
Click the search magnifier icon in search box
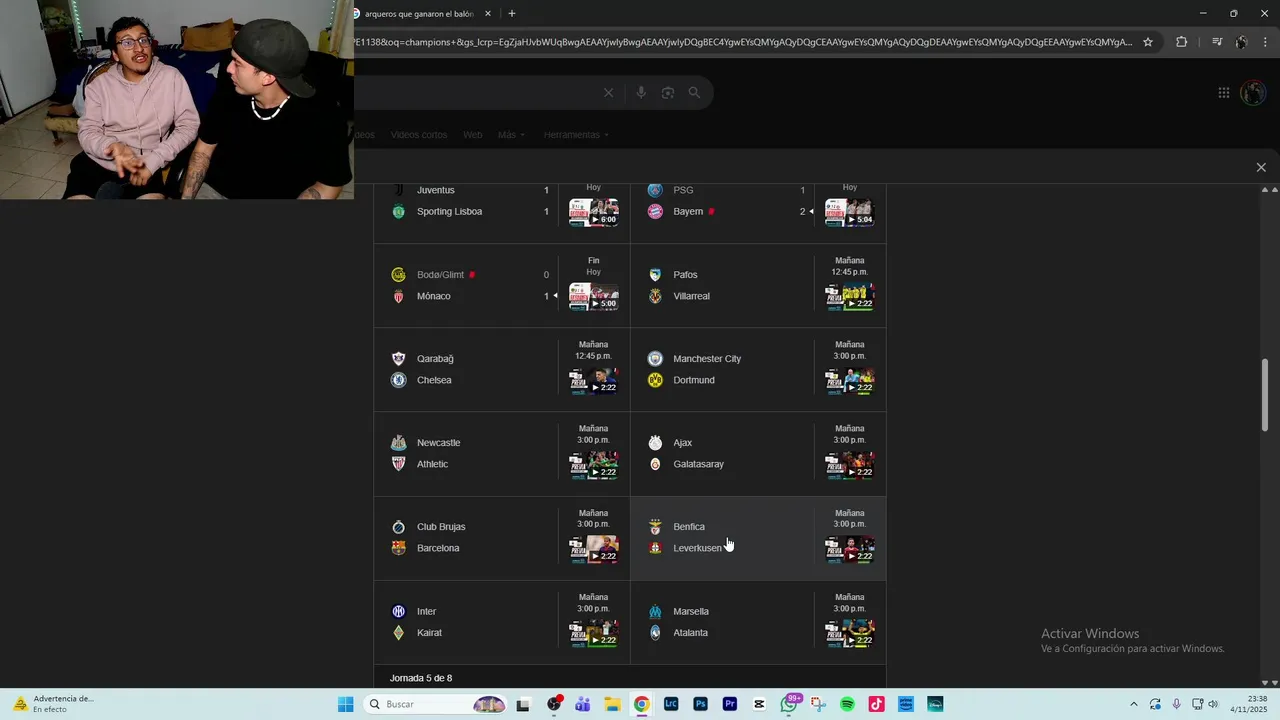click(694, 93)
